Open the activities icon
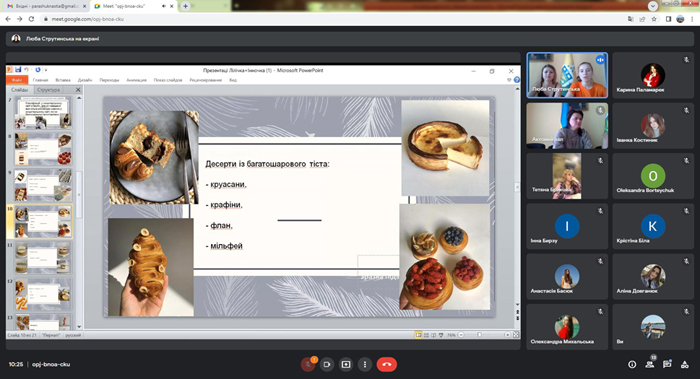This screenshot has height=379, width=700. [684, 364]
